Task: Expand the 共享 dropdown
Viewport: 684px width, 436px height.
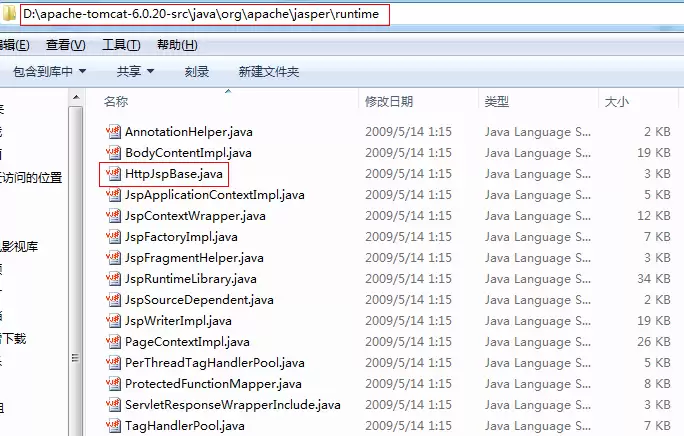Action: (x=135, y=71)
